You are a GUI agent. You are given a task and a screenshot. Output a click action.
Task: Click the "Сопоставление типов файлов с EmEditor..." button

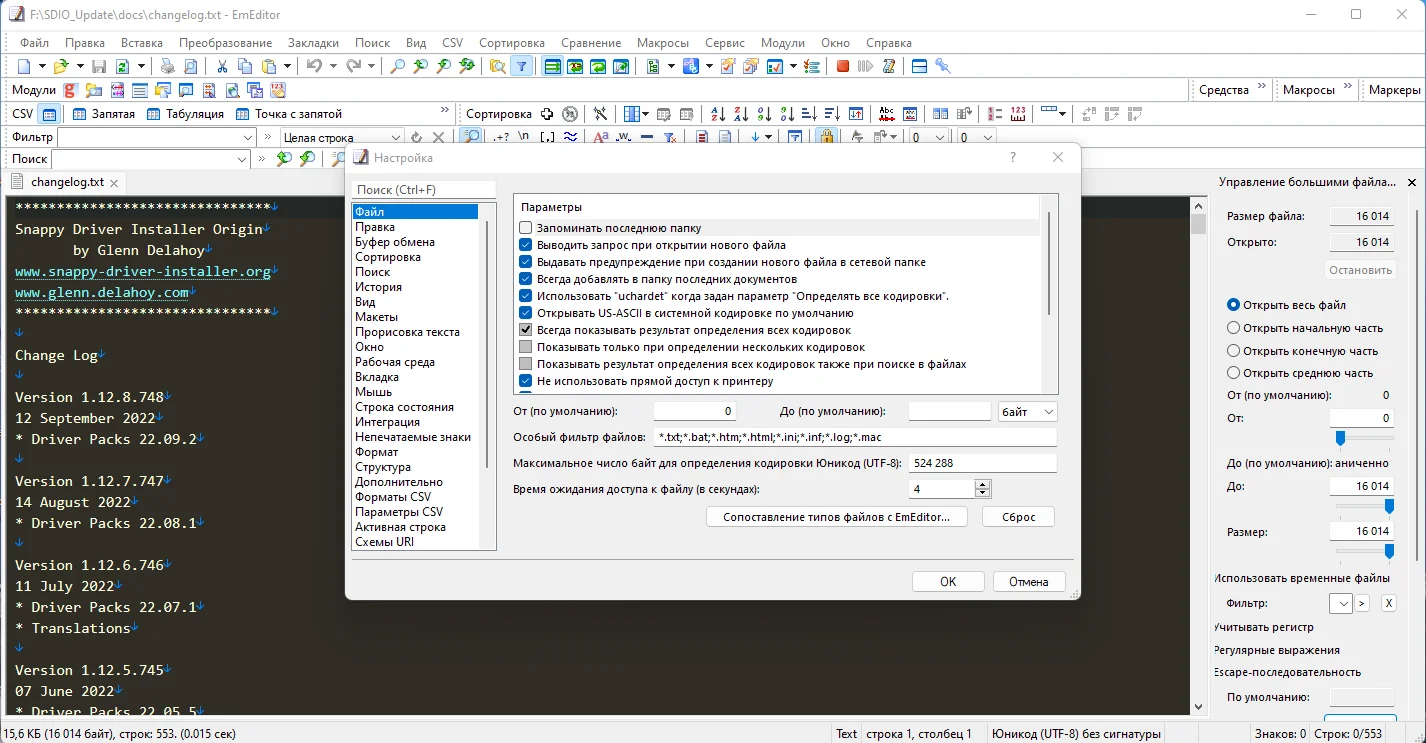point(836,517)
